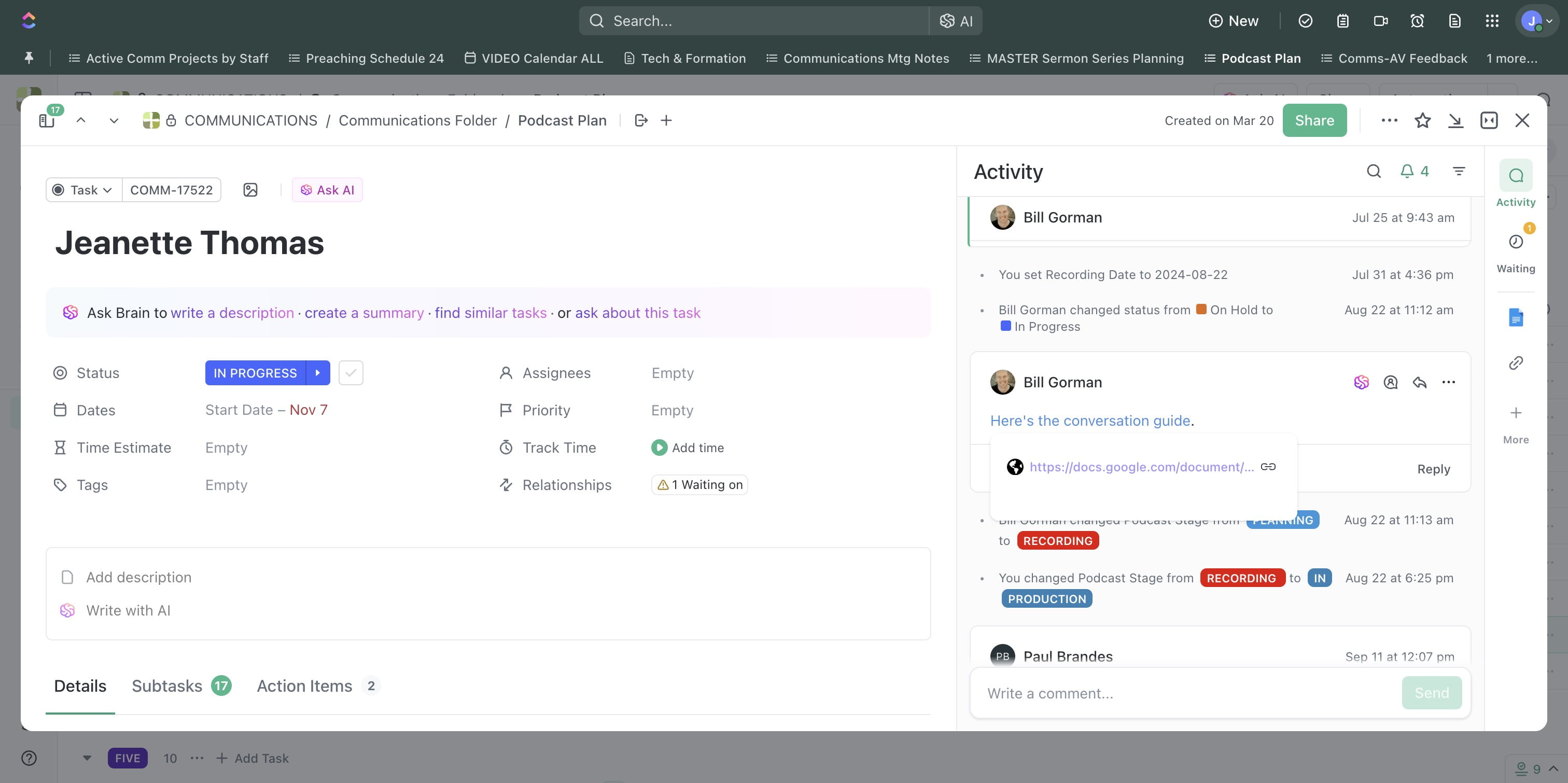
Task: Open the docs.google.com document link
Action: pos(1141,466)
